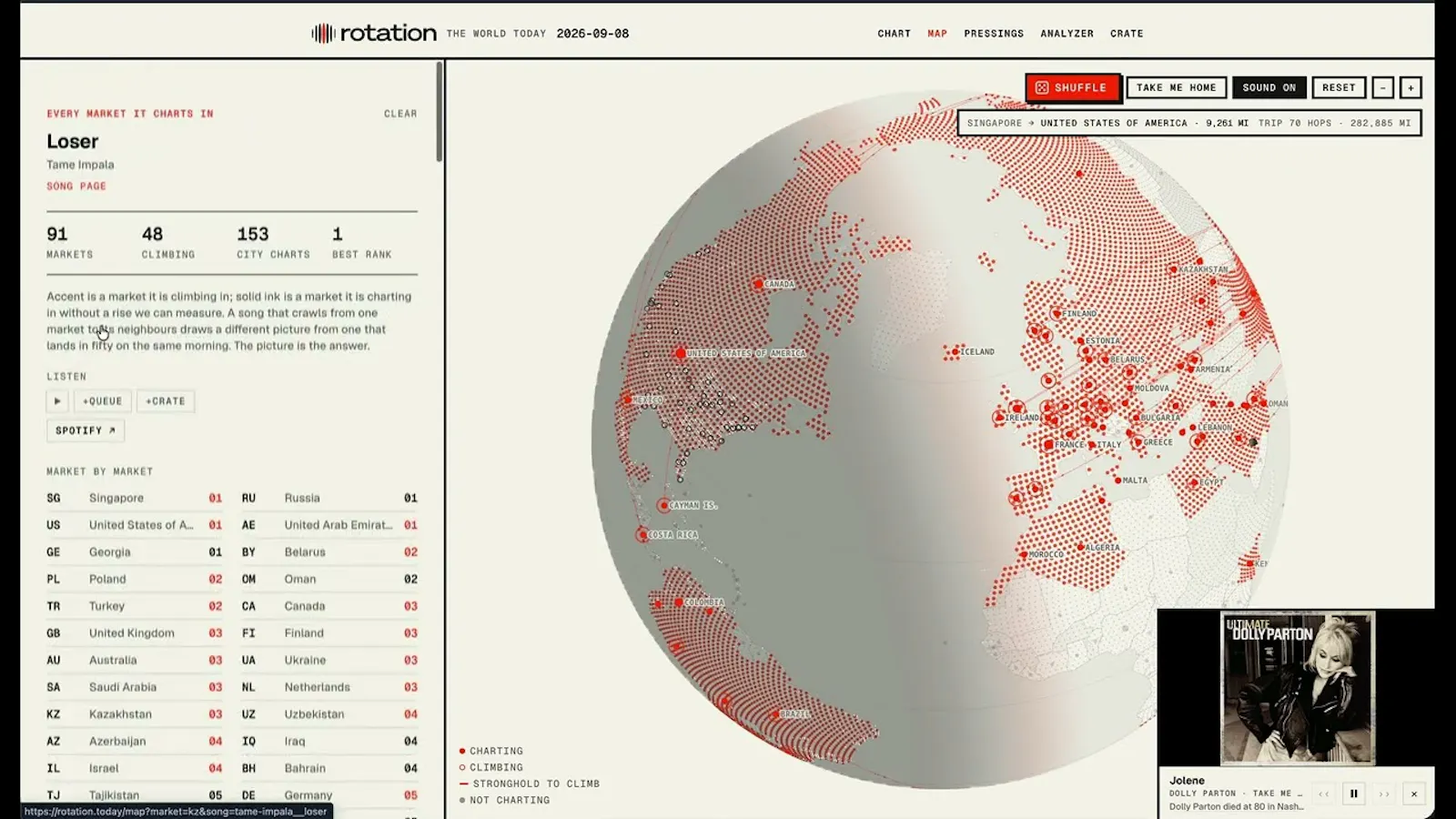Click the Estonia marker on the globe
The width and height of the screenshot is (1456, 819).
1080,340
